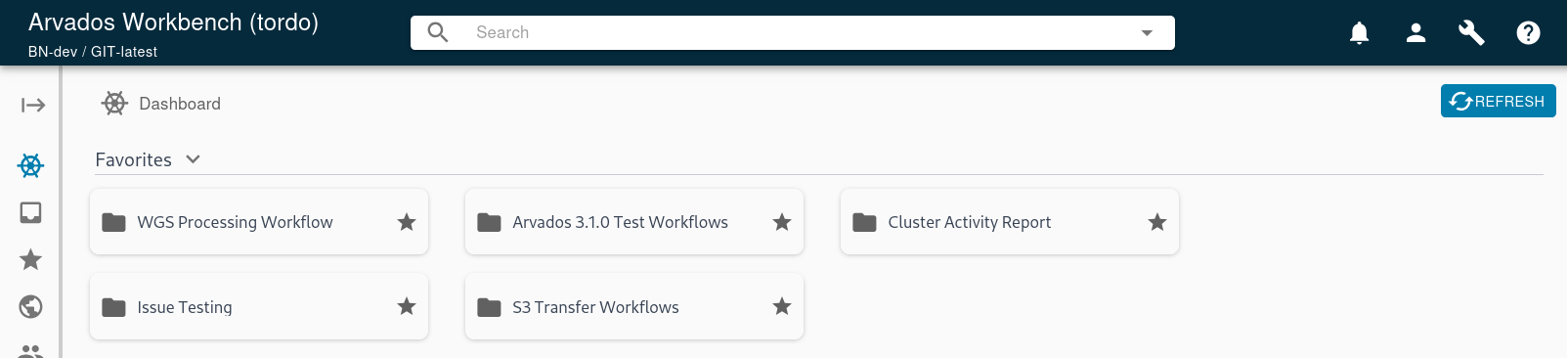Toggle star on Arvados 3.1.0 Test Workflows

(x=782, y=222)
